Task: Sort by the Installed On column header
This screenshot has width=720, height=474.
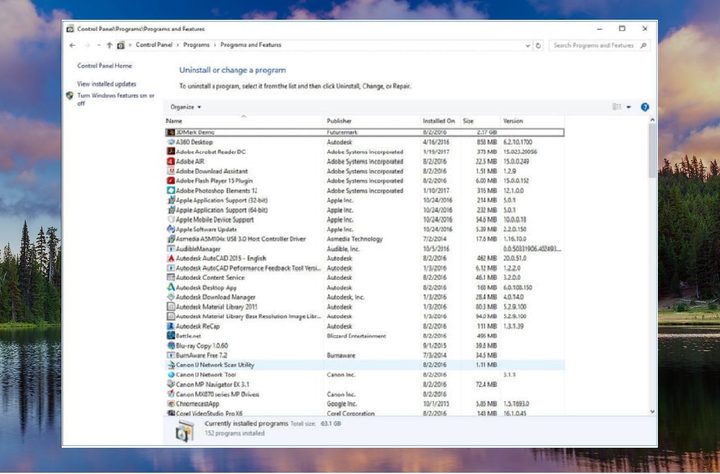Action: coord(439,121)
